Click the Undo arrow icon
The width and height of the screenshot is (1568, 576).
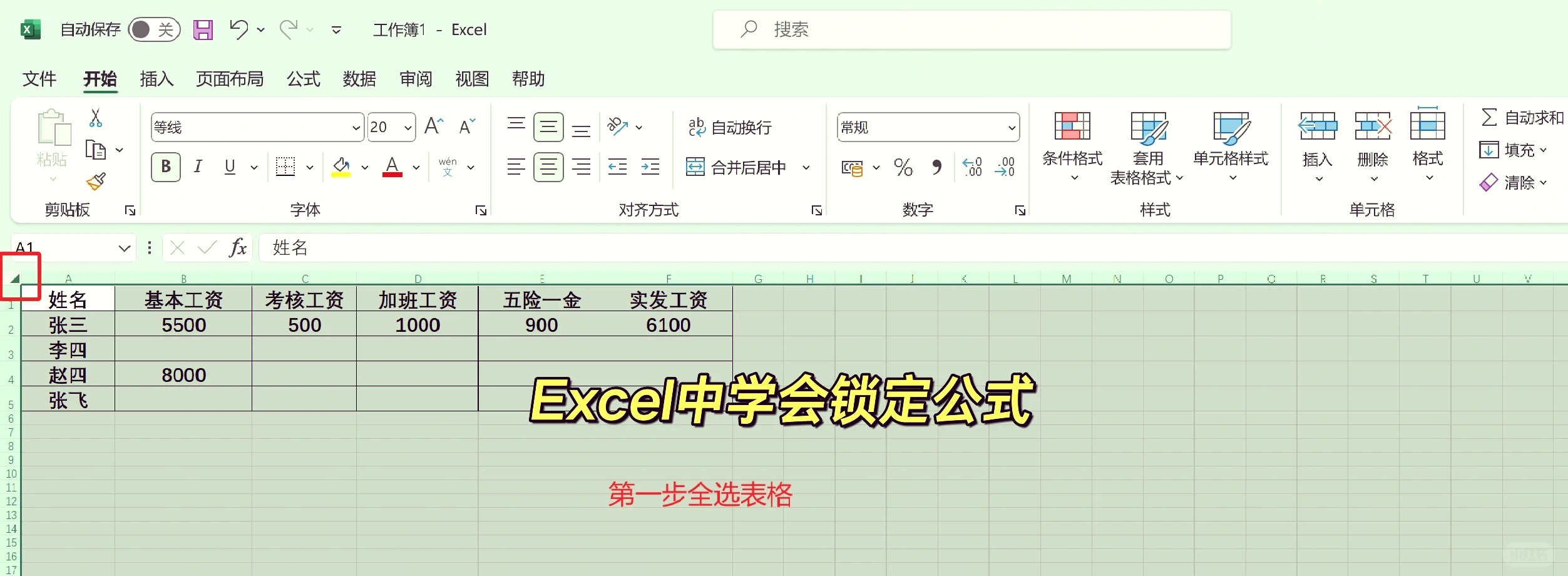pos(239,29)
